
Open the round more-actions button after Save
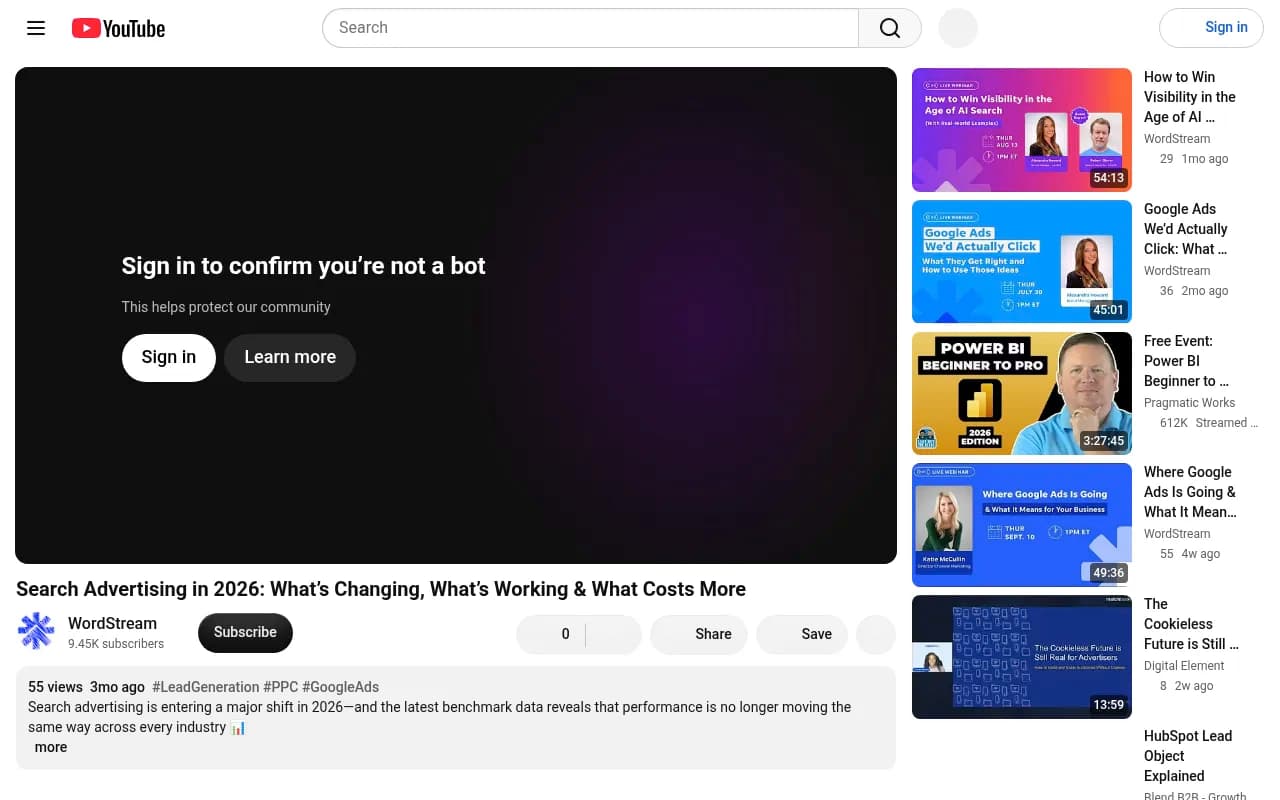point(876,634)
